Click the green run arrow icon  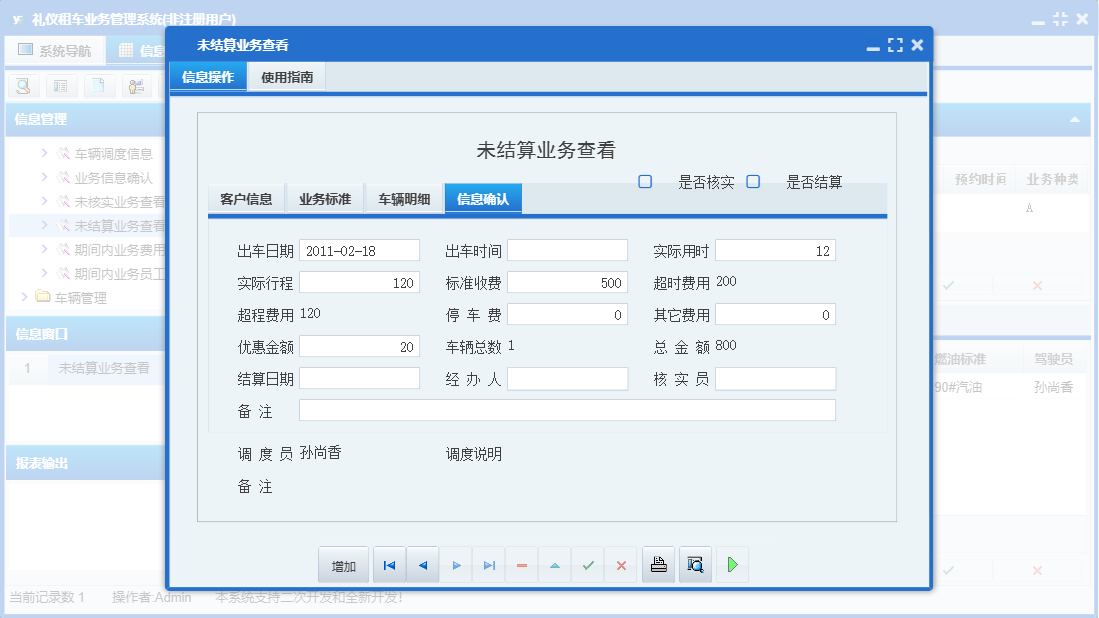tap(732, 564)
